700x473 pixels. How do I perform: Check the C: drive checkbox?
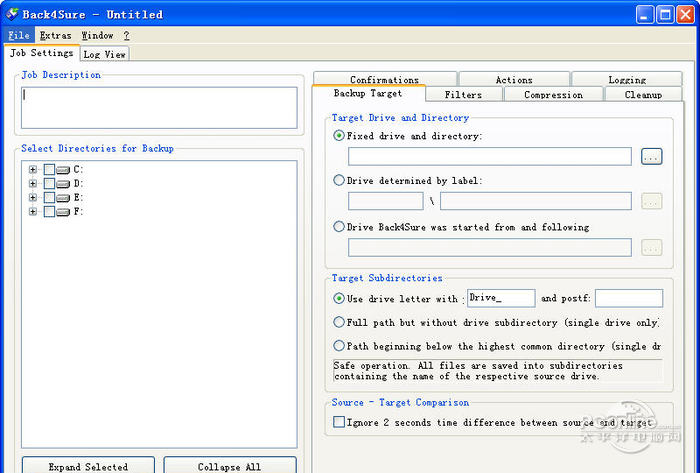(49, 170)
